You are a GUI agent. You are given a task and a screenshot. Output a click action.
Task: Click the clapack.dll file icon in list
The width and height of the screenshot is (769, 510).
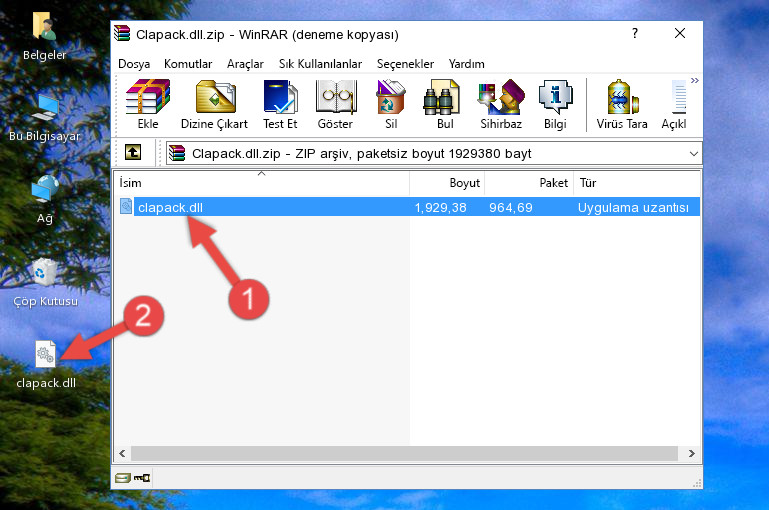(x=126, y=206)
